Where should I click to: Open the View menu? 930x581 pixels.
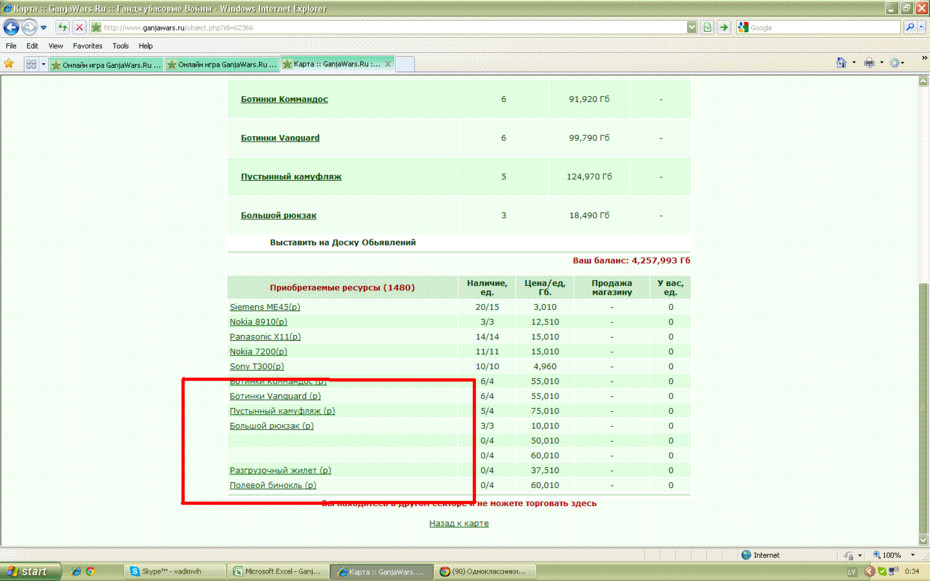coord(56,46)
